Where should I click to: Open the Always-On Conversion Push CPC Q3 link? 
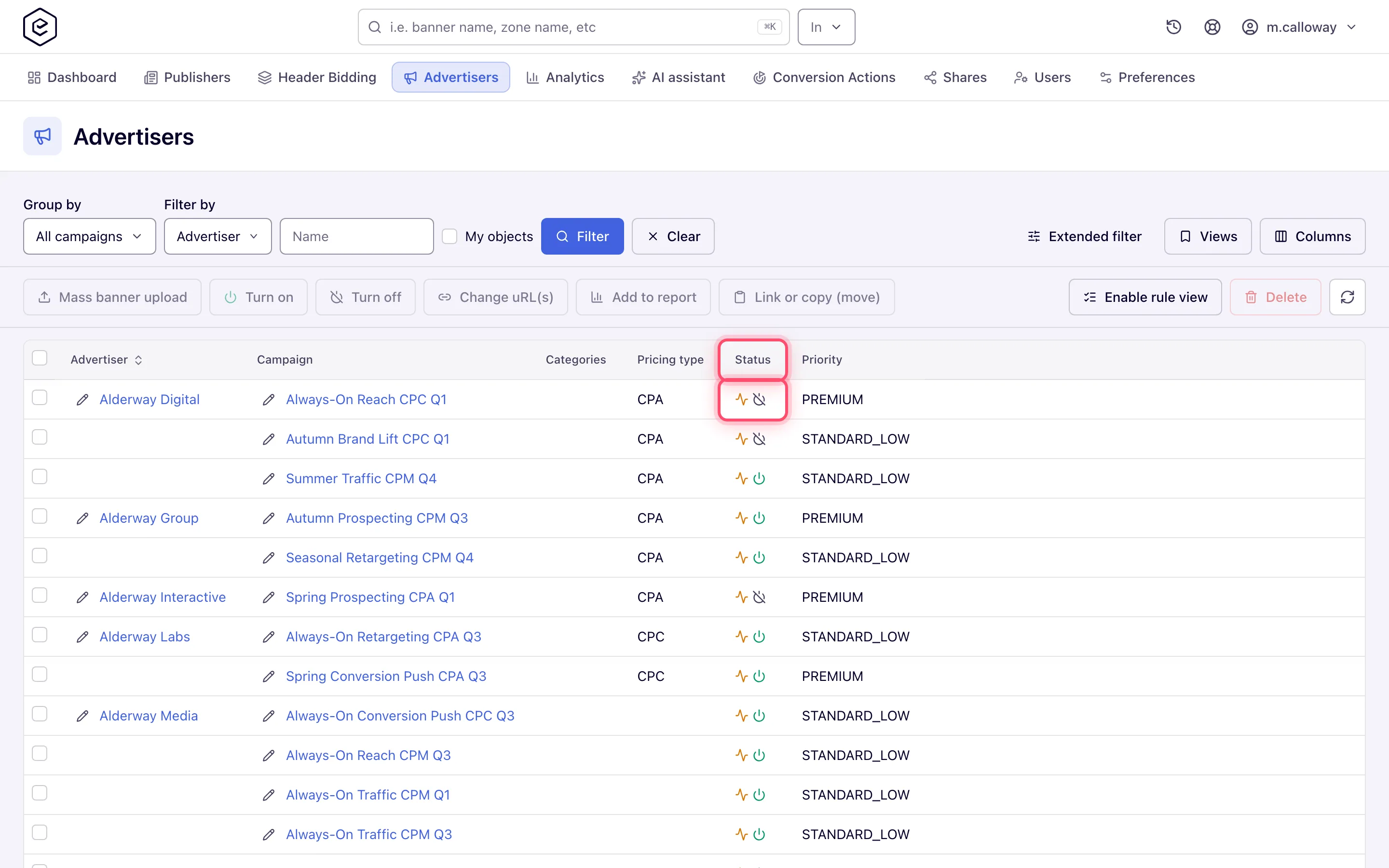400,716
